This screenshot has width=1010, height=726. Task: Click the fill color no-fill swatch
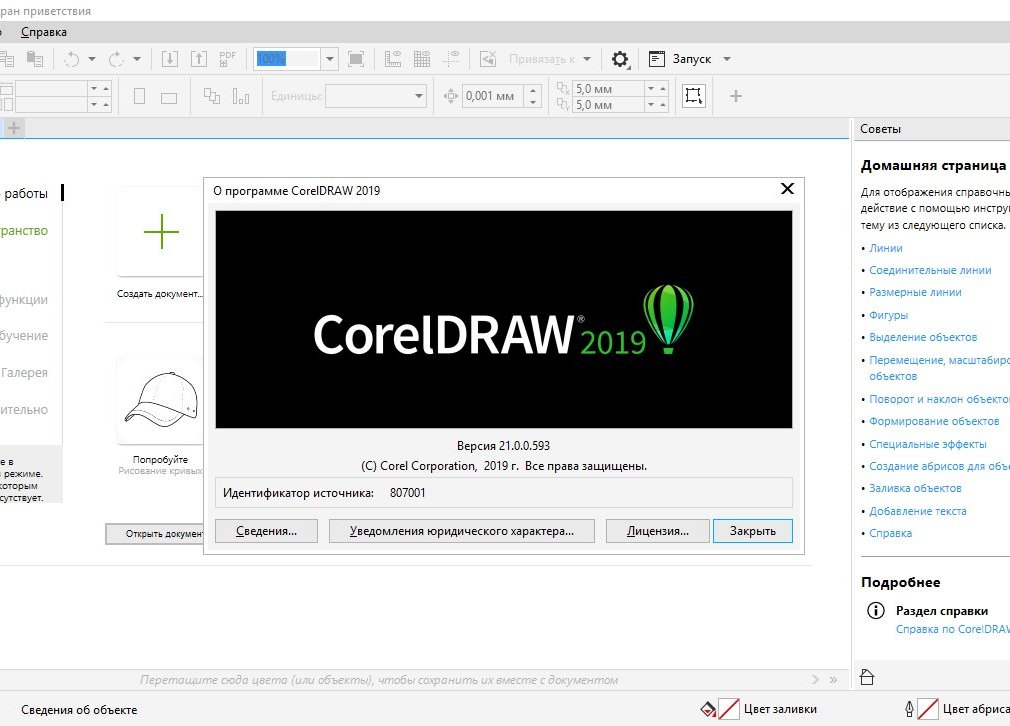[x=729, y=709]
